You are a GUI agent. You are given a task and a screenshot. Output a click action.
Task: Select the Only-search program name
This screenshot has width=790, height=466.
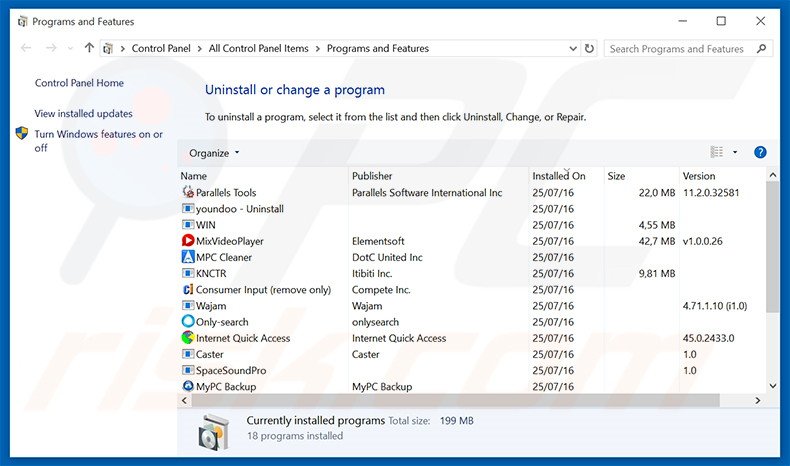[222, 322]
